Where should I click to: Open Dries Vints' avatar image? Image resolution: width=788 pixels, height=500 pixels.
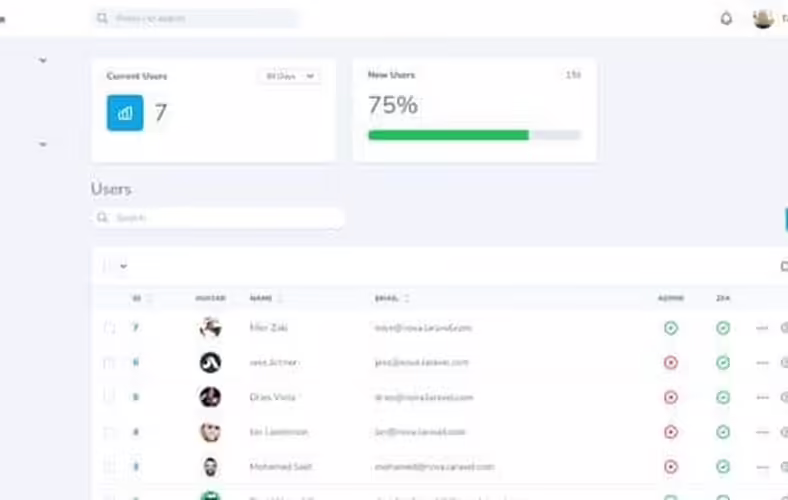pyautogui.click(x=210, y=397)
